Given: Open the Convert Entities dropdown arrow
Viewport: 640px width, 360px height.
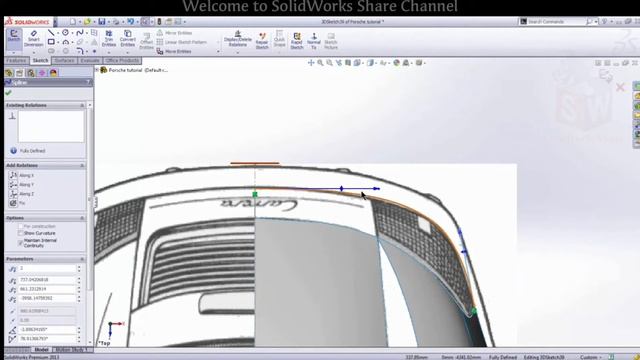Looking at the screenshot, I should click(128, 52).
